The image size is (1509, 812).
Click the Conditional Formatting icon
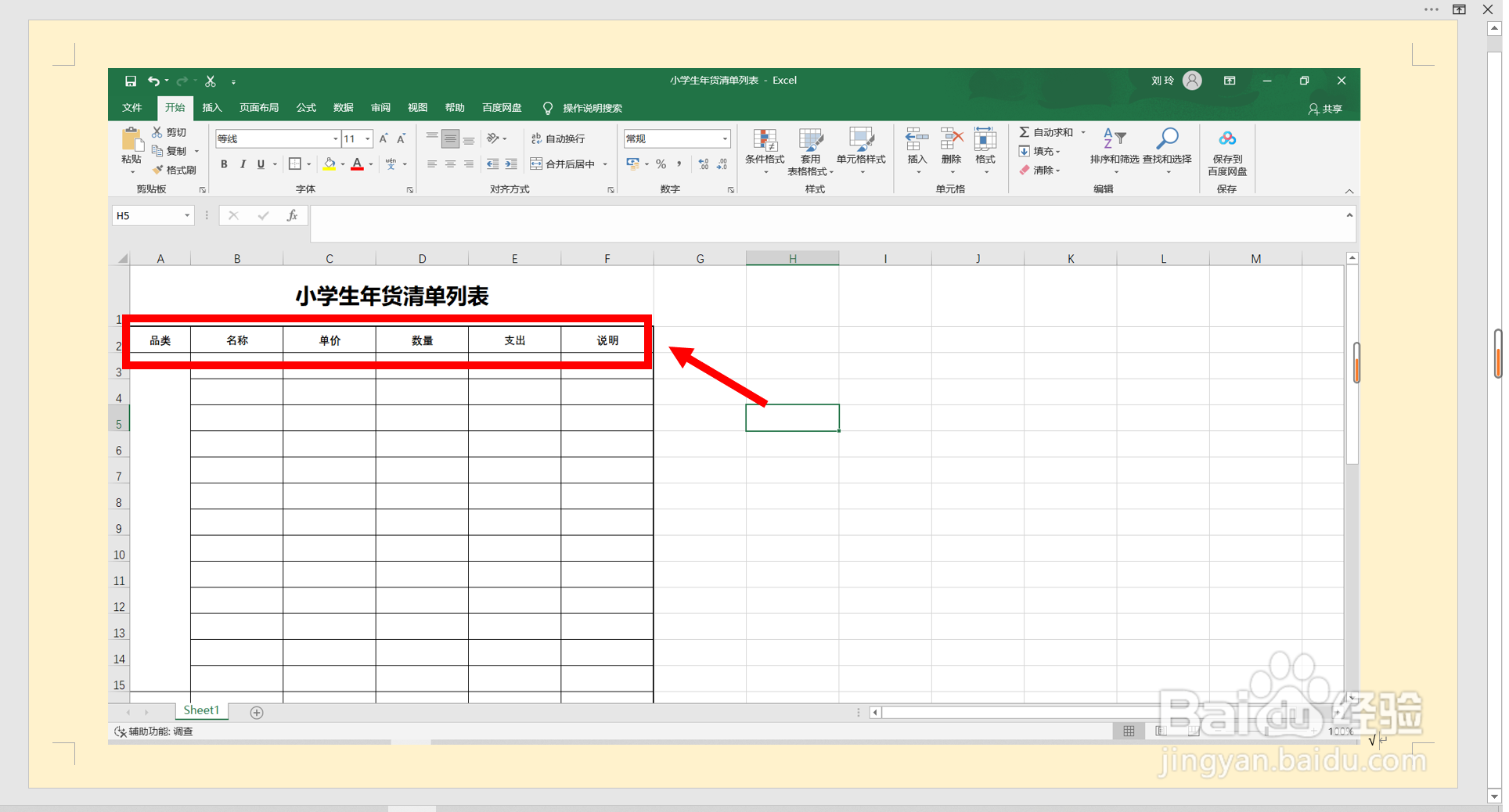765,140
